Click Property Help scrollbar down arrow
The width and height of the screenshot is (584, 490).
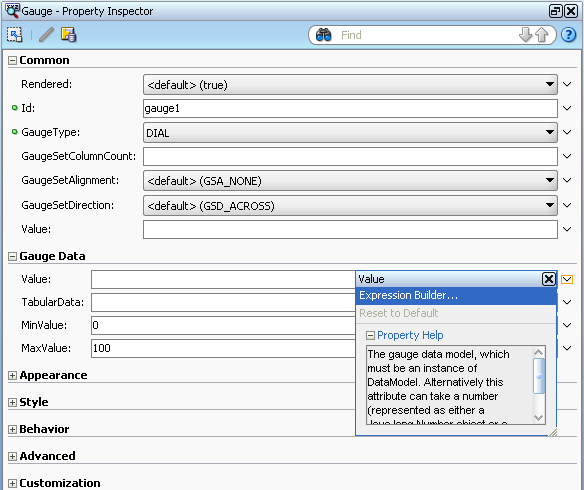tap(539, 417)
